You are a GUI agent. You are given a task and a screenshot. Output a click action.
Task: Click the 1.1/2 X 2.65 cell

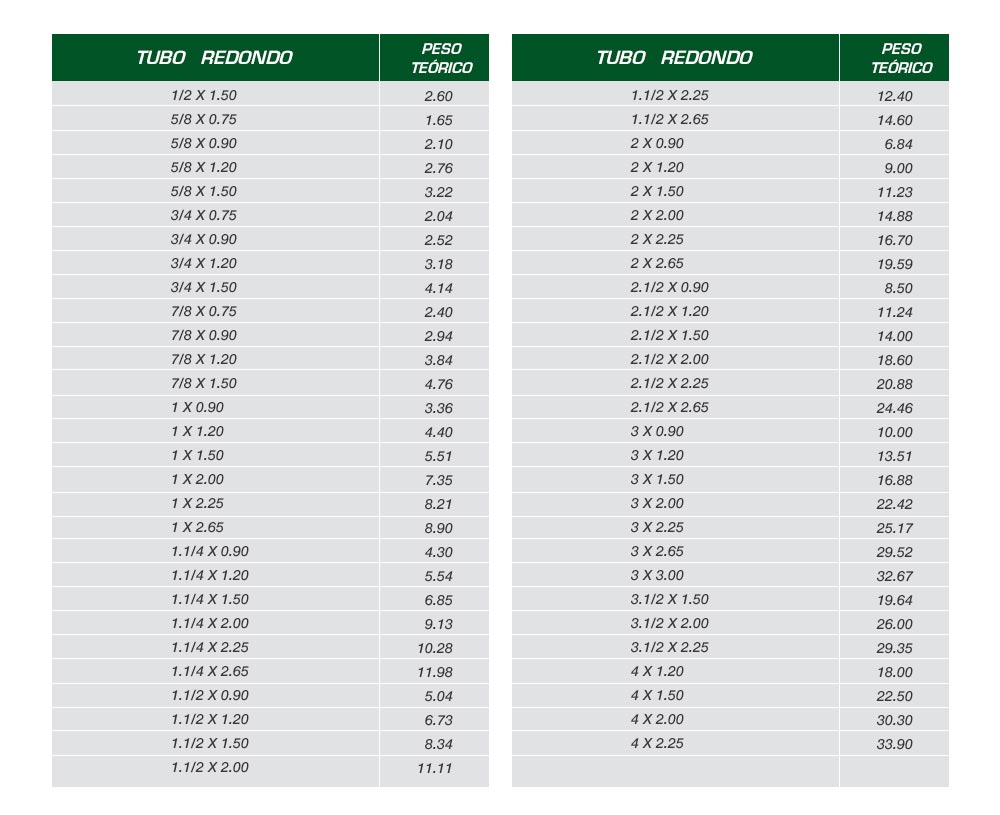[670, 119]
